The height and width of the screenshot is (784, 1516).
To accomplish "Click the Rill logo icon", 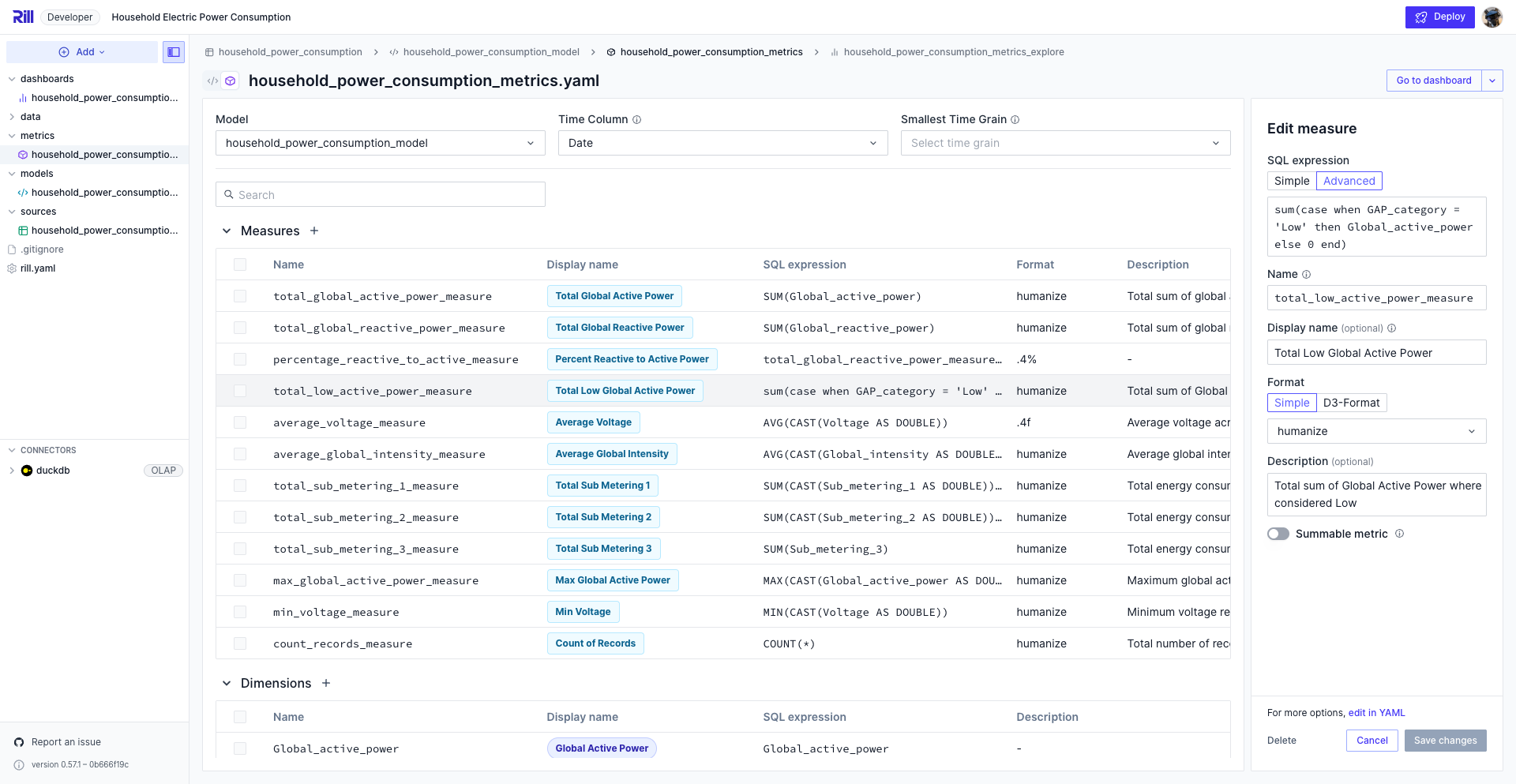I will 23,17.
